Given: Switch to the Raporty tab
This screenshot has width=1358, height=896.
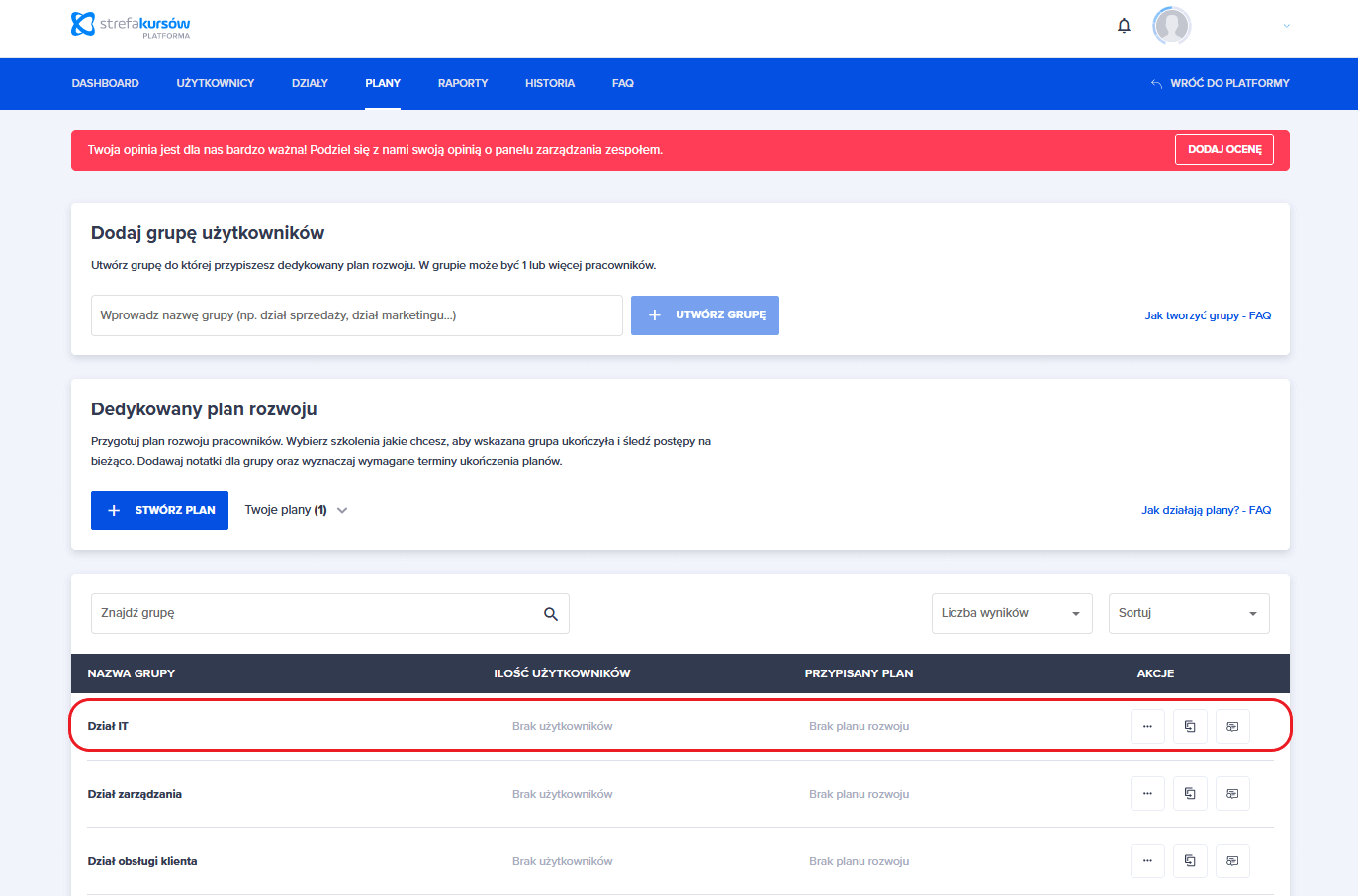Looking at the screenshot, I should 463,83.
